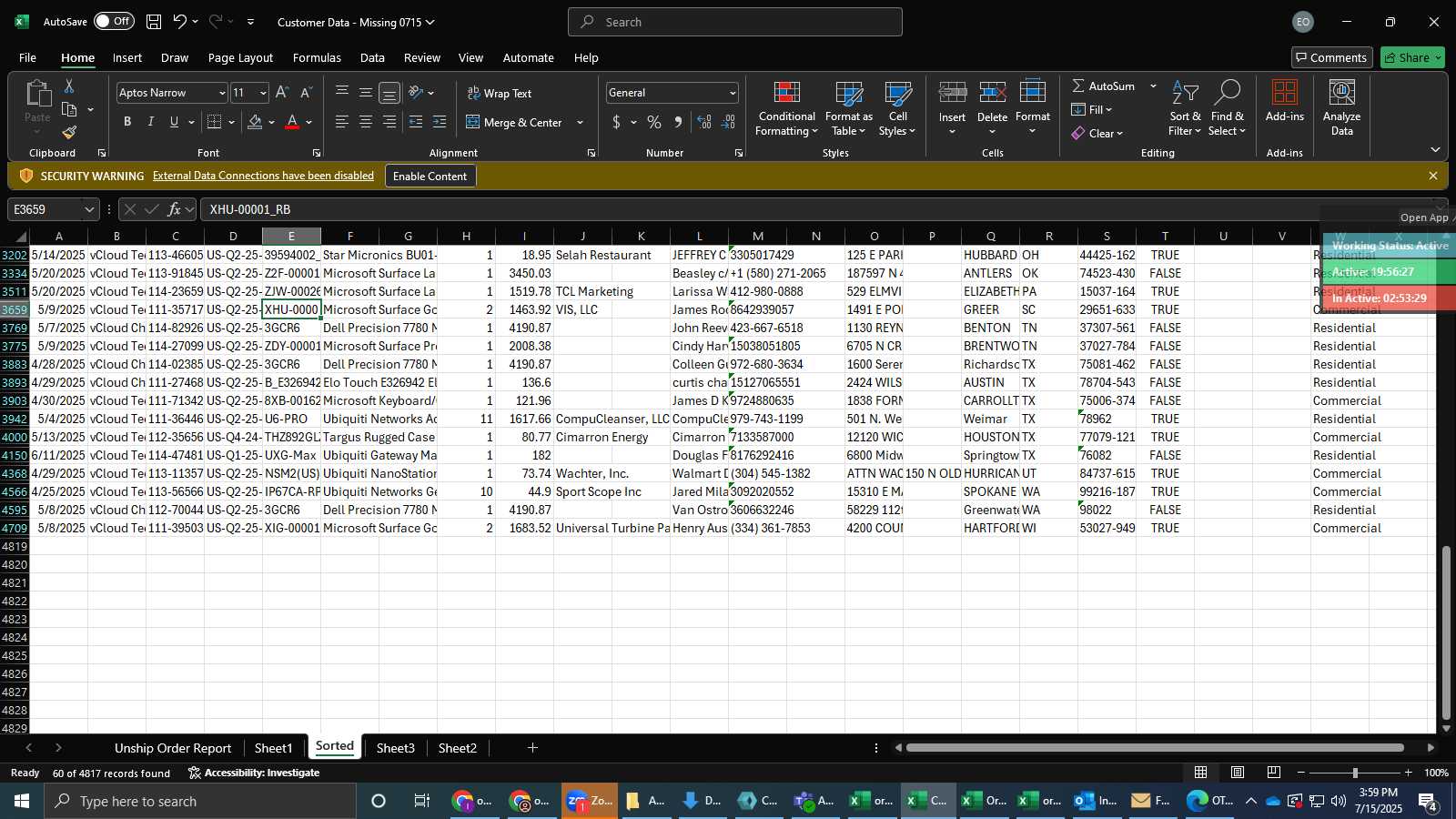Open the Data ribbon tab

coord(372,57)
